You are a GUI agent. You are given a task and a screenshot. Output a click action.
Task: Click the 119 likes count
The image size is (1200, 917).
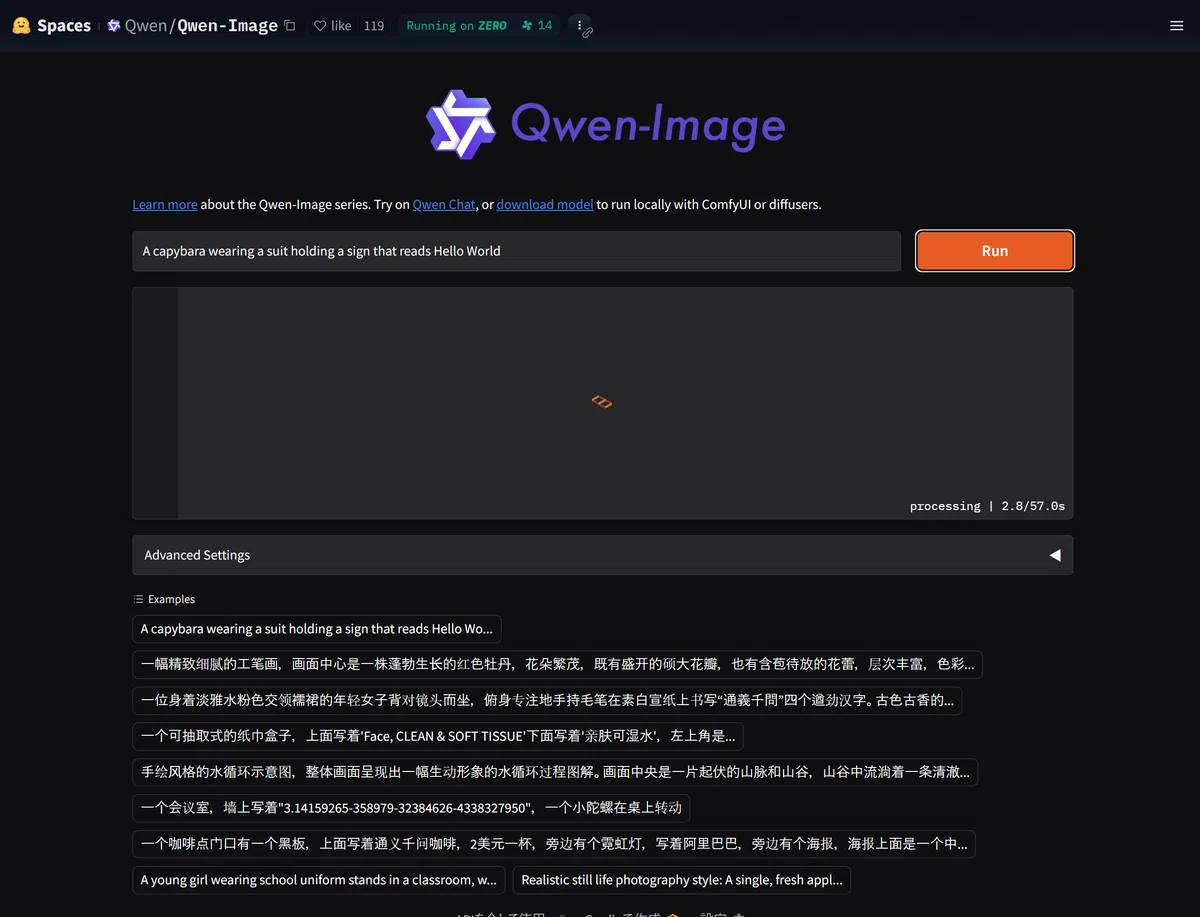(x=374, y=26)
